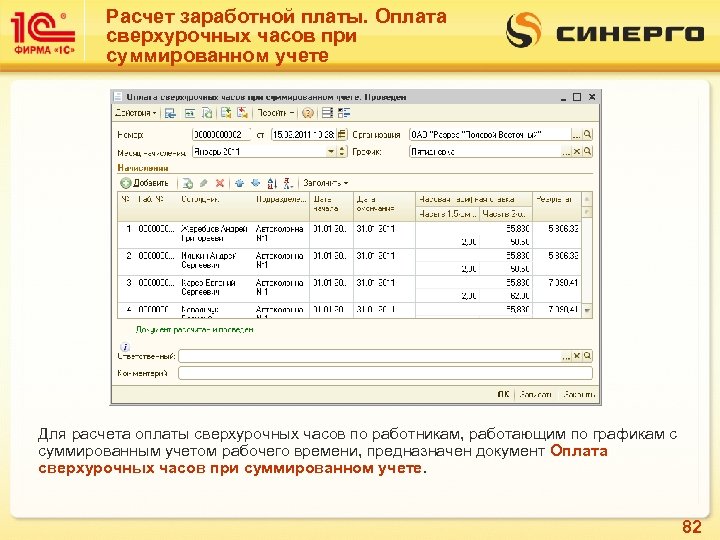
Task: Click the ellipsis button in Ответственный field
Action: [567, 356]
